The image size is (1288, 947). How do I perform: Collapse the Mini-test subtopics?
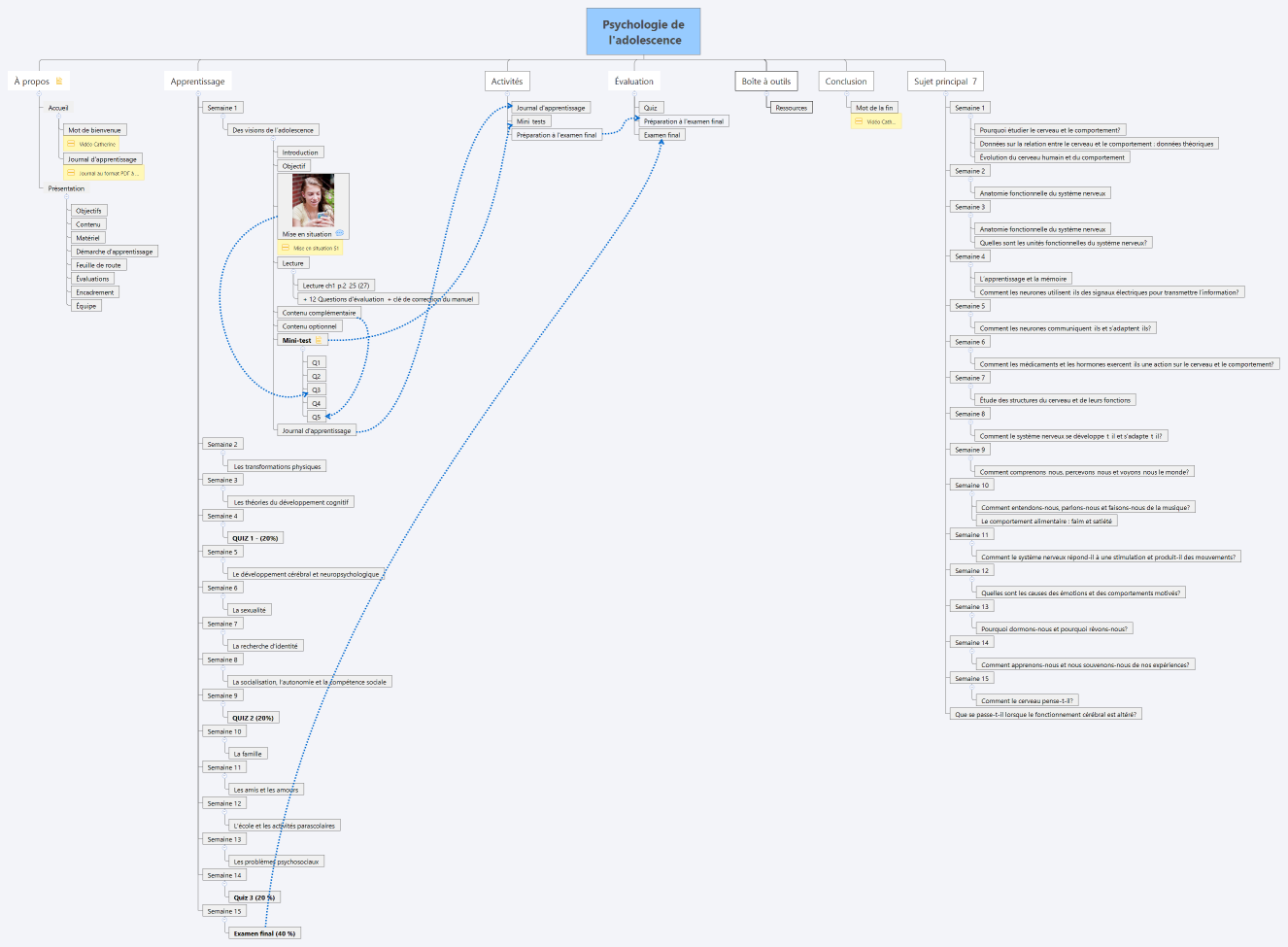point(304,351)
